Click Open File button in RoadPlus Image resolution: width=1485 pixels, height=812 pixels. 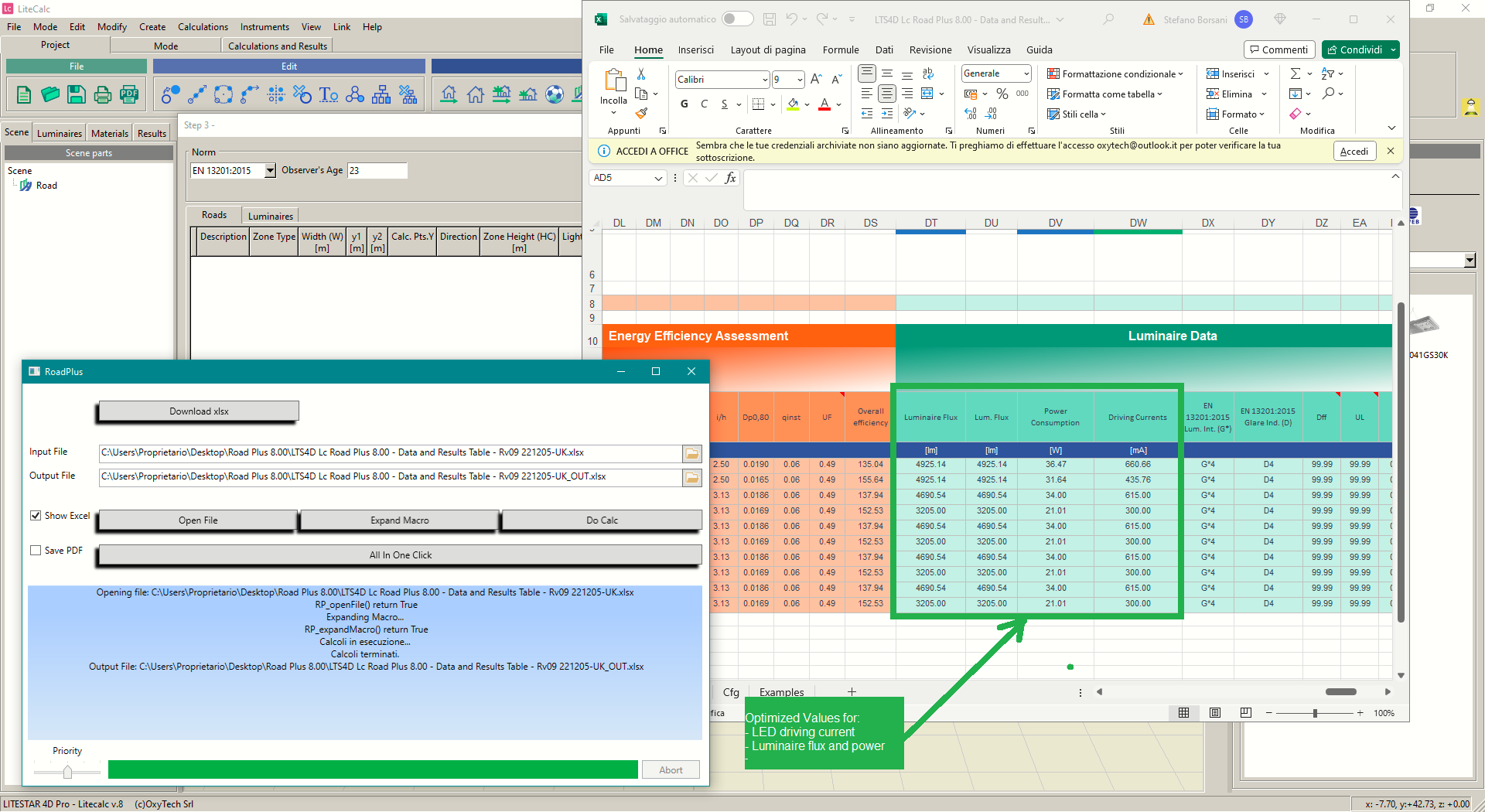point(198,520)
